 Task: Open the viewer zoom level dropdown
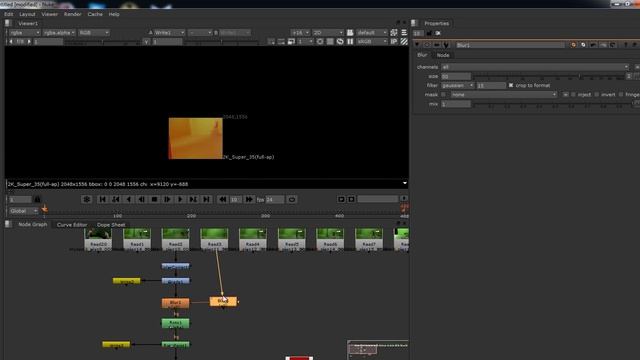click(300, 33)
